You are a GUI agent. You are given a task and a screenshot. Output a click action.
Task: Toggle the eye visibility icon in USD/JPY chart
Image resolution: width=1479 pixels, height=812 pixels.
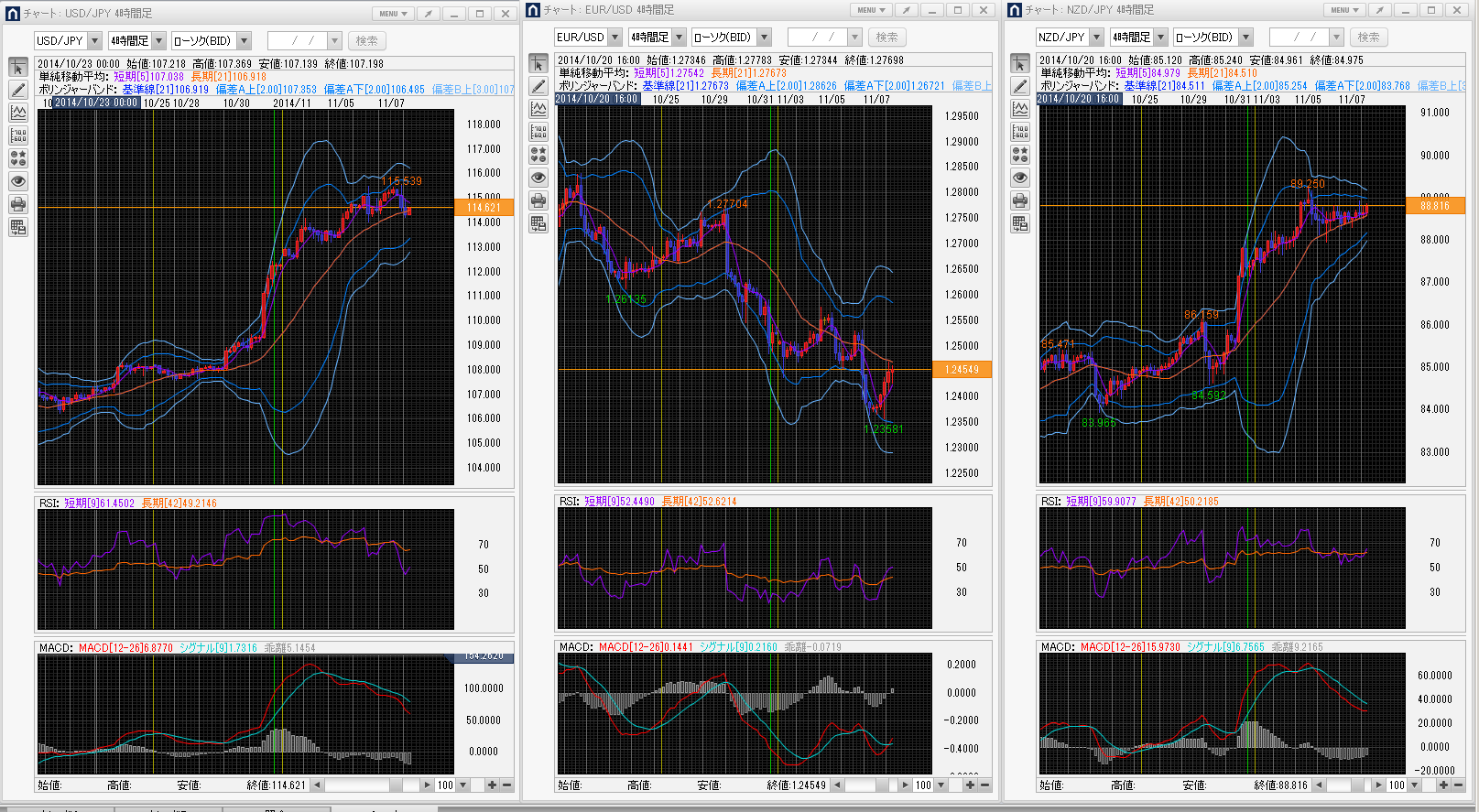pyautogui.click(x=18, y=181)
